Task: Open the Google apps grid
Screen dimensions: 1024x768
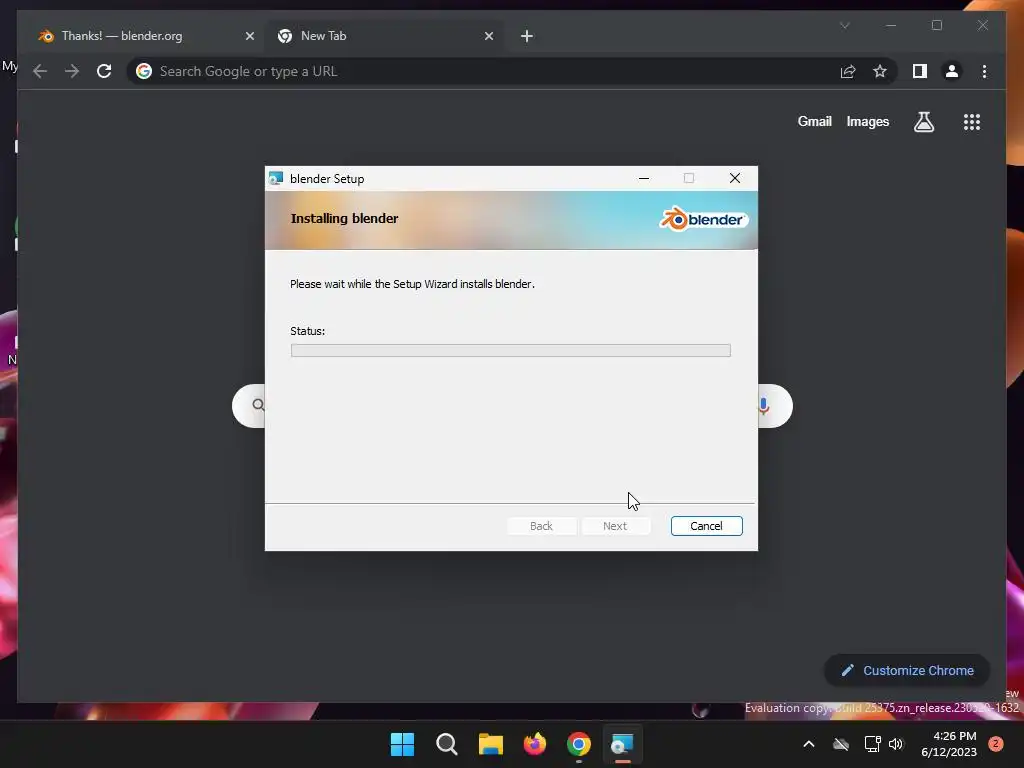Action: pos(972,121)
